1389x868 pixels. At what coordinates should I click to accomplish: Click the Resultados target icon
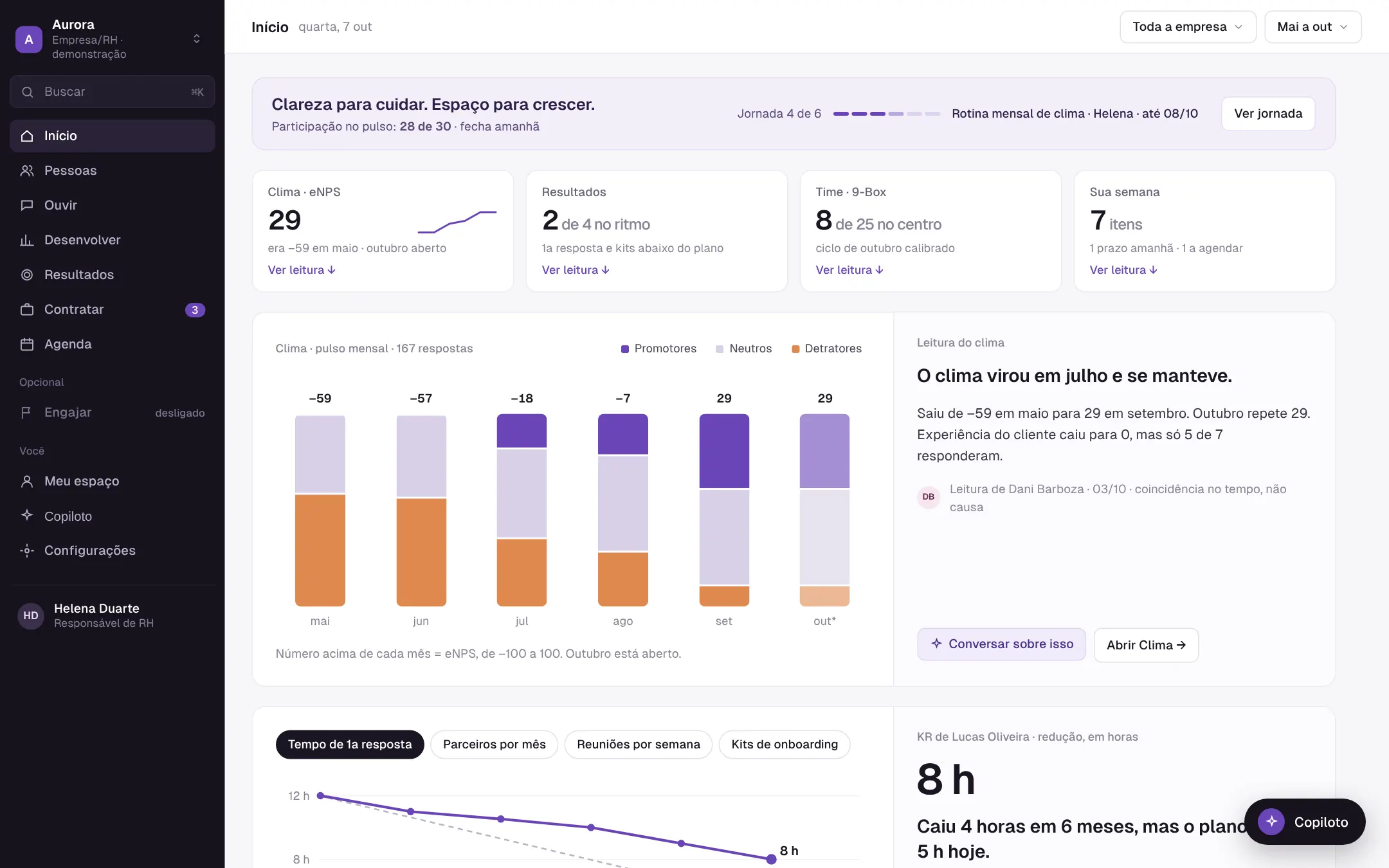(x=27, y=275)
